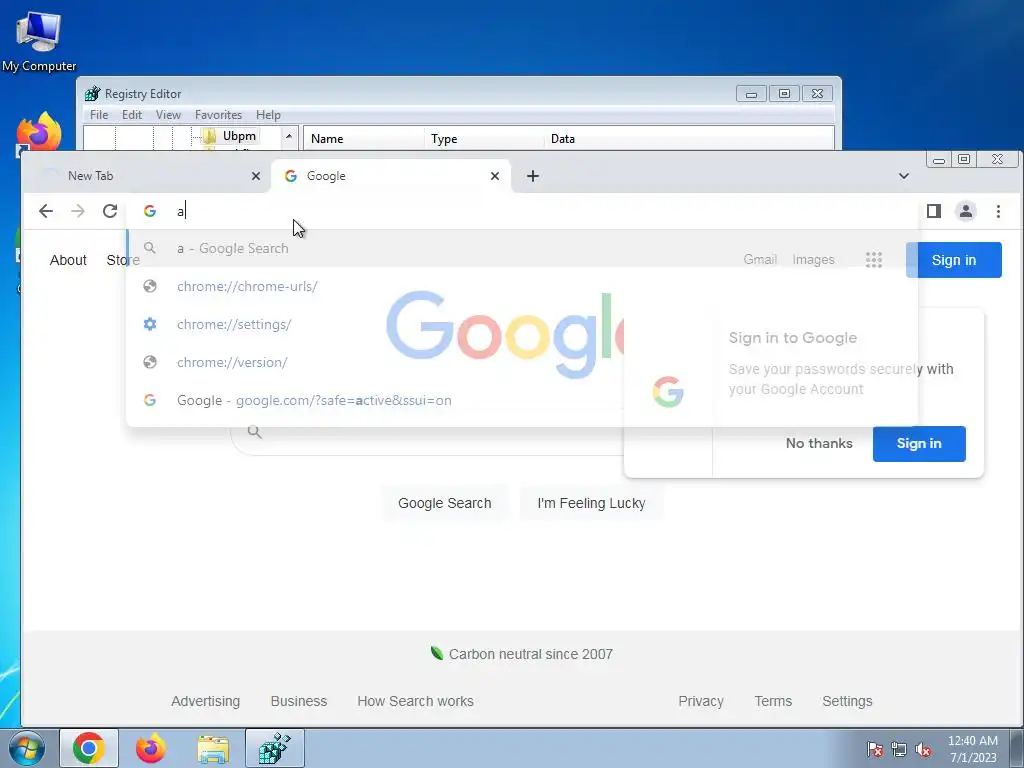Viewport: 1024px width, 768px height.
Task: Click the Registry Editor taskbar icon
Action: click(274, 748)
